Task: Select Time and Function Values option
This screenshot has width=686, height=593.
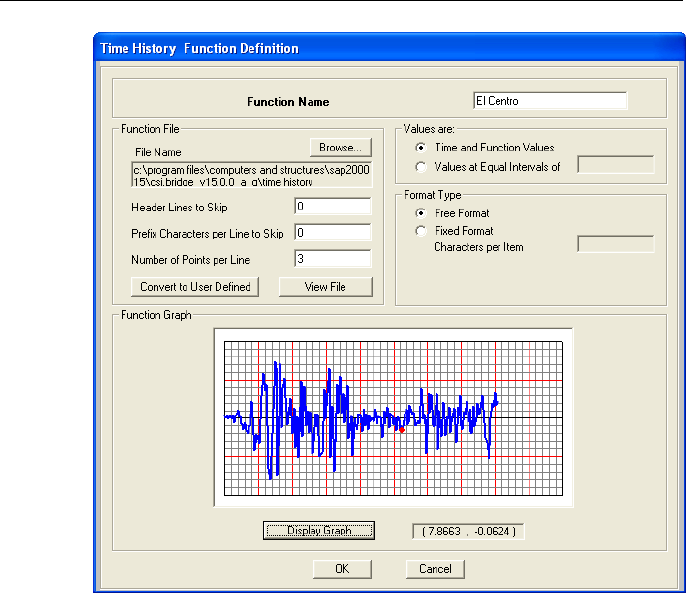Action: (420, 147)
